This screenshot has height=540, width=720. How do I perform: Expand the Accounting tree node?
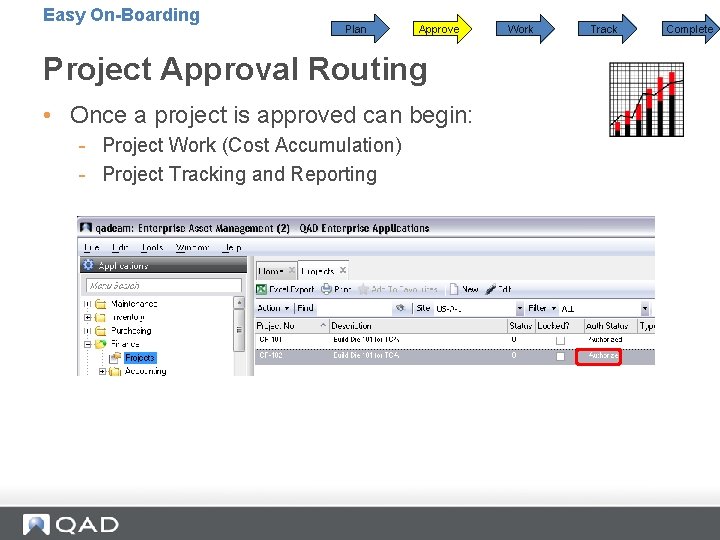click(102, 371)
